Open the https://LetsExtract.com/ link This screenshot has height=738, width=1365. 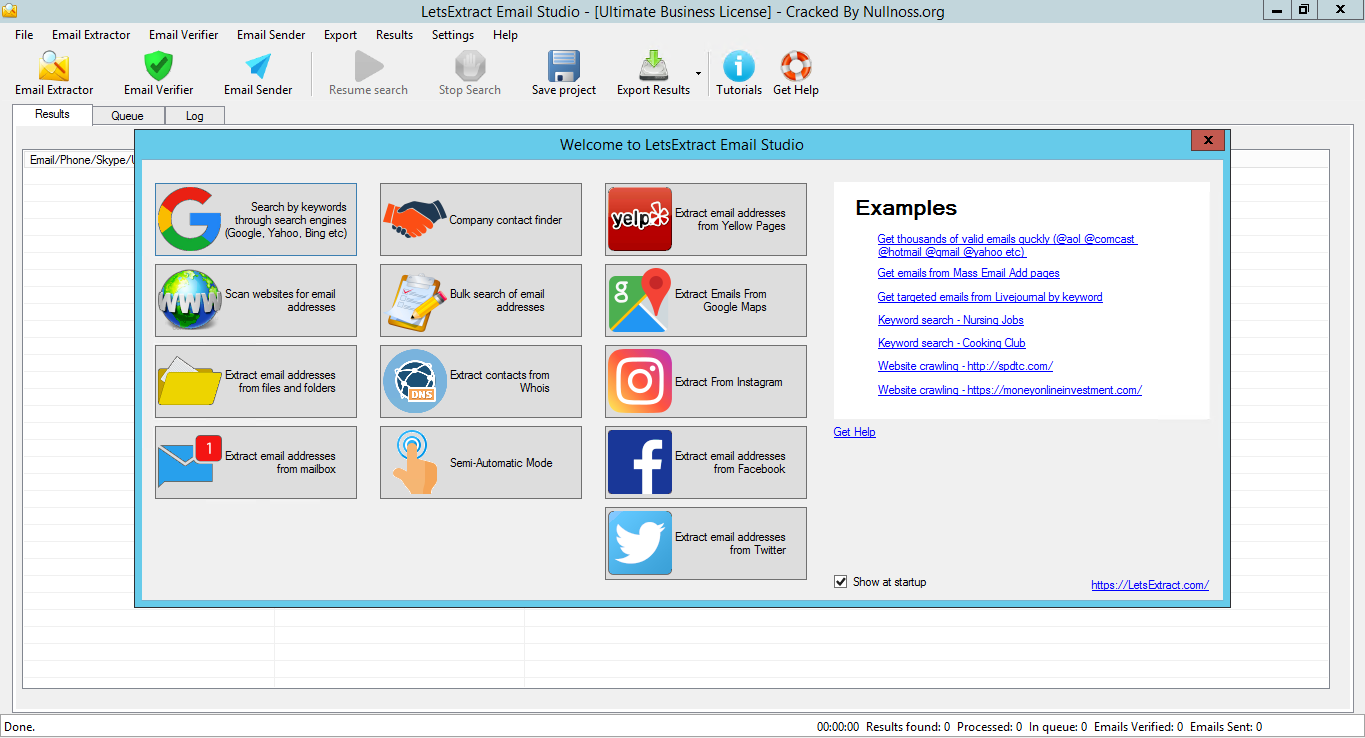[1150, 585]
